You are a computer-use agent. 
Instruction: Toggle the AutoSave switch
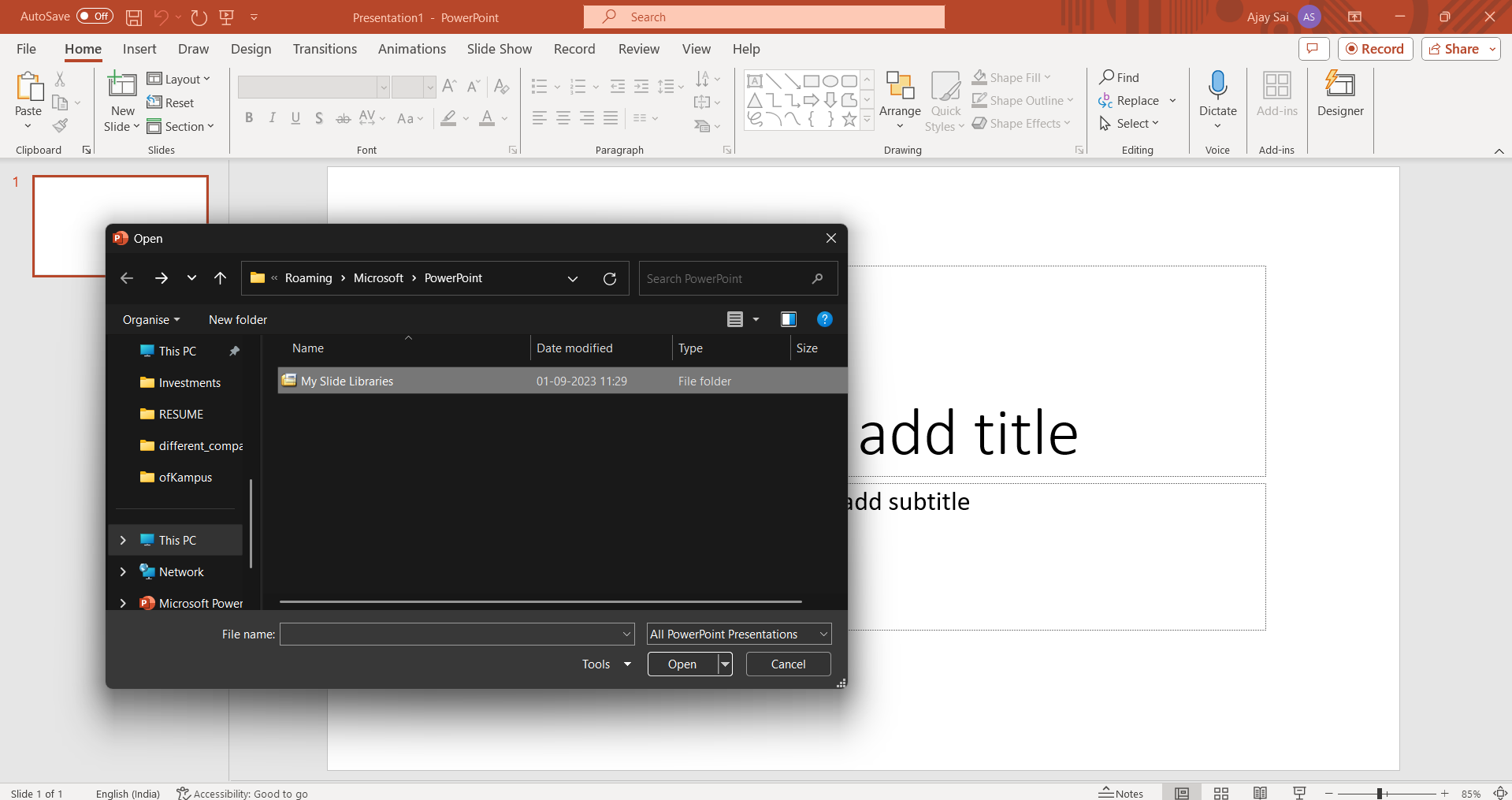[95, 17]
